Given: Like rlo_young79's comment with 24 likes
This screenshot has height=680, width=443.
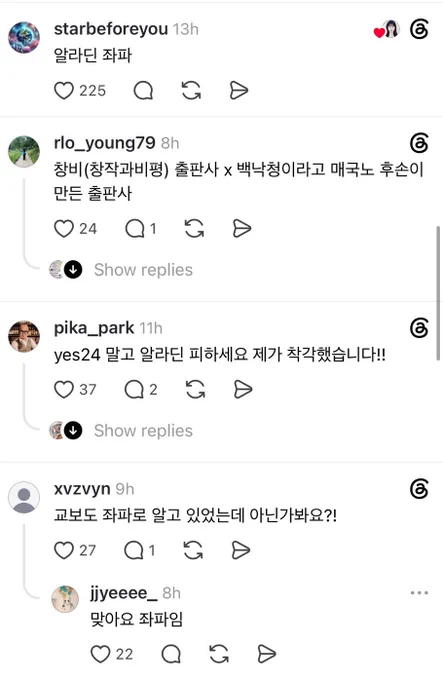Looking at the screenshot, I should tap(64, 229).
